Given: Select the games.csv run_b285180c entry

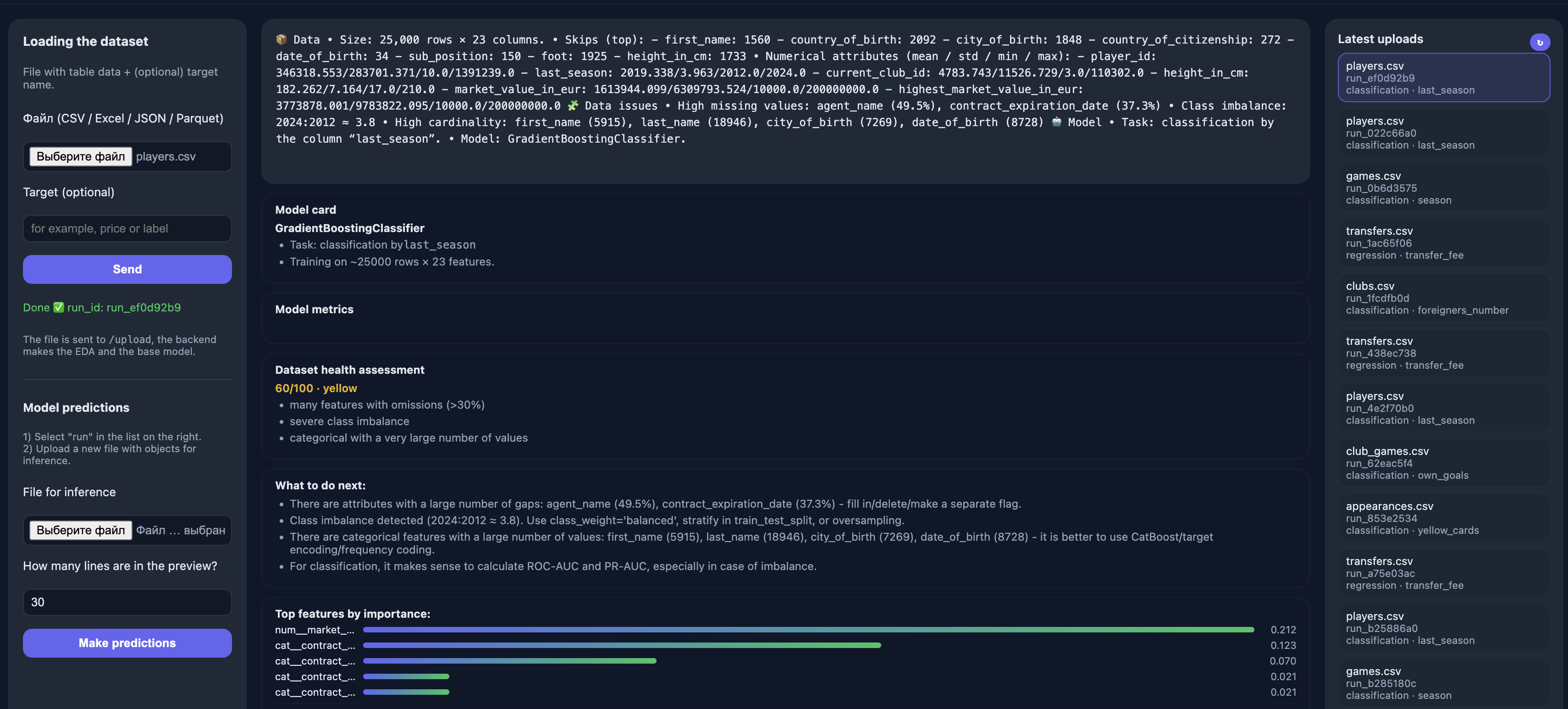Looking at the screenshot, I should [1443, 683].
